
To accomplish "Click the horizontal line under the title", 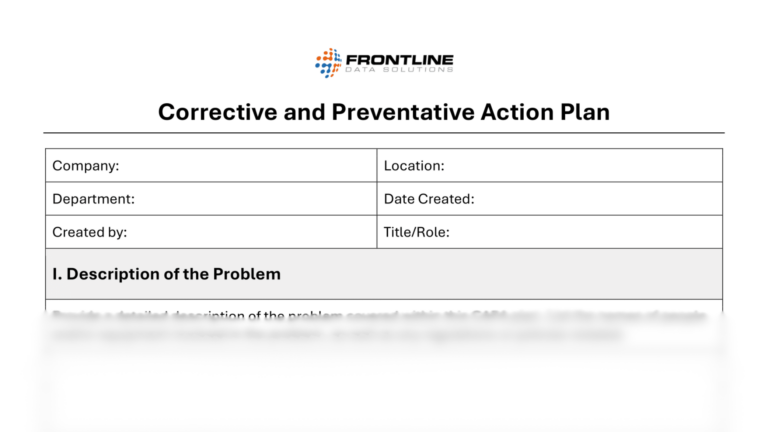I will click(x=384, y=133).
